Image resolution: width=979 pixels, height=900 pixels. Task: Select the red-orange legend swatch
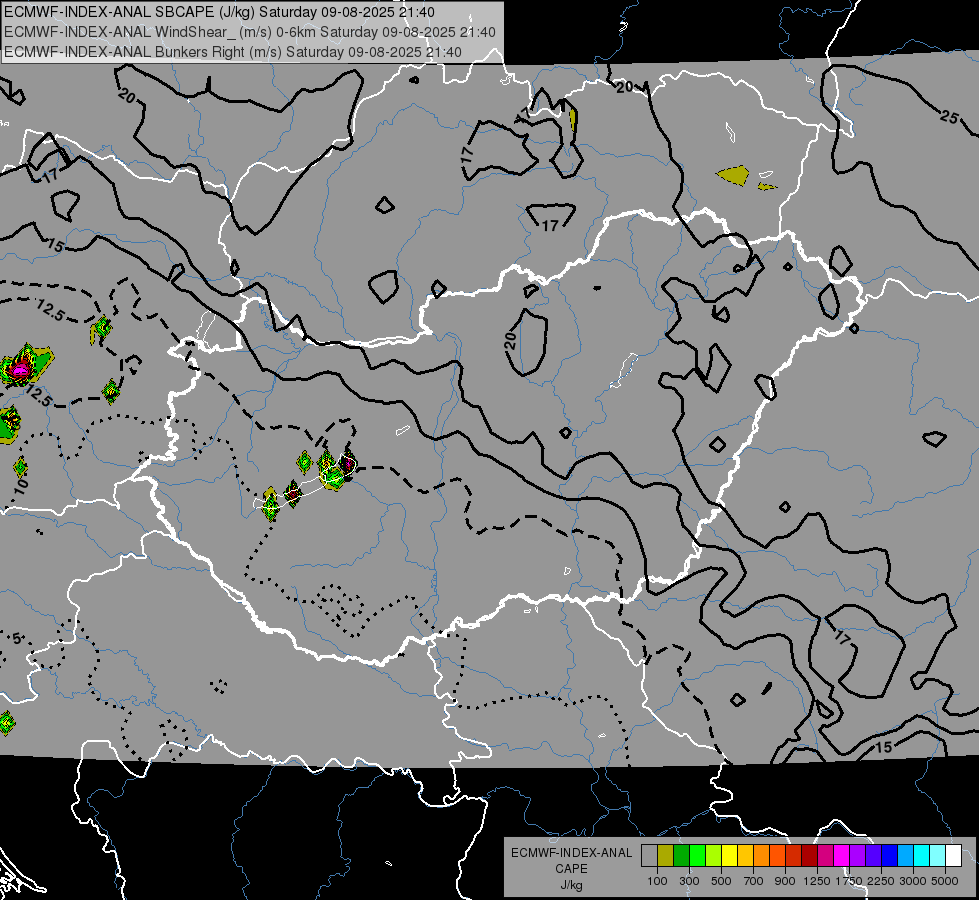pos(777,856)
